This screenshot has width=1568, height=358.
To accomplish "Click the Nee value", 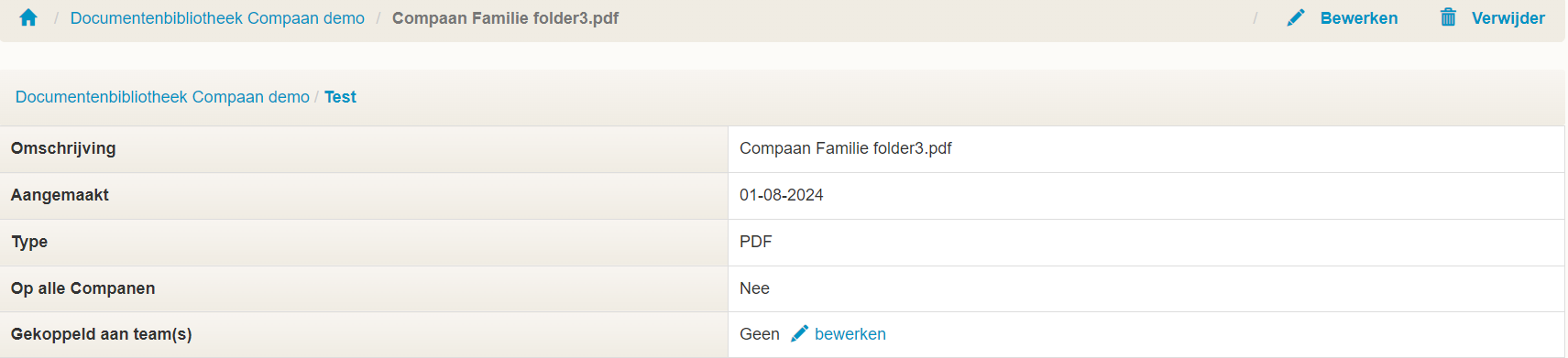I will point(754,288).
